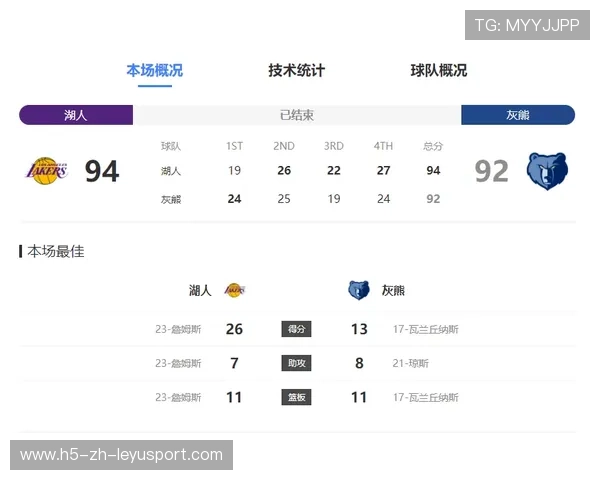600x480 pixels.
Task: Click the 湖人 row label in score table
Action: [x=171, y=171]
